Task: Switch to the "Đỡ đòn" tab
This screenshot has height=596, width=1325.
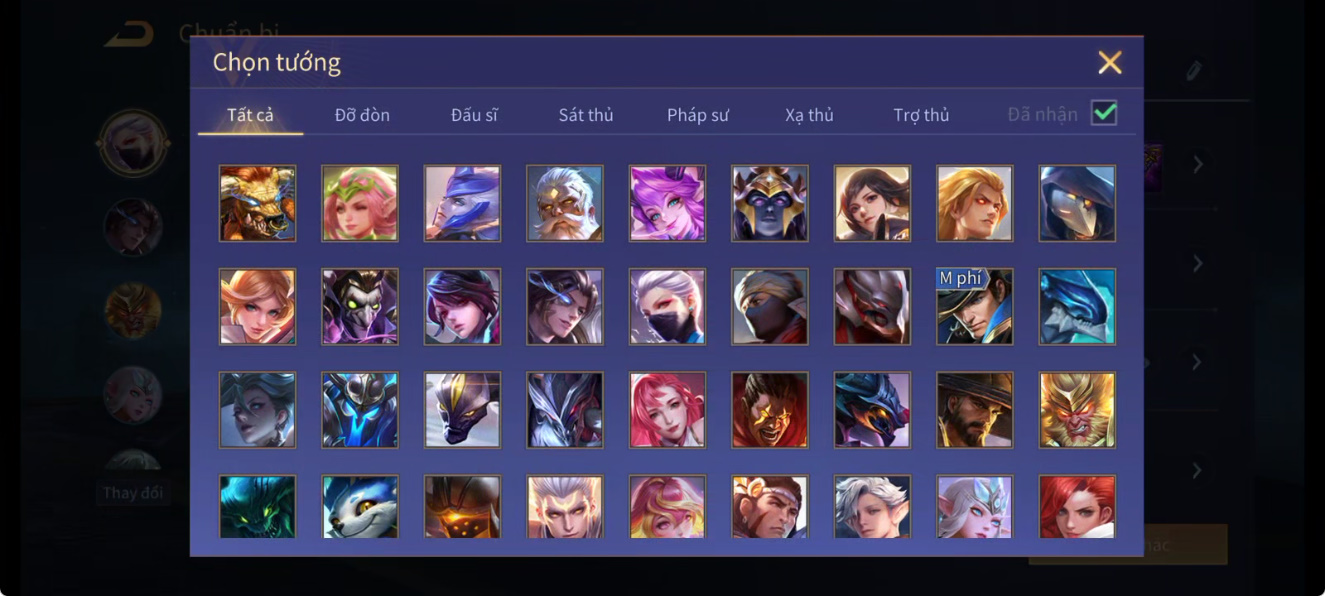Action: point(362,115)
